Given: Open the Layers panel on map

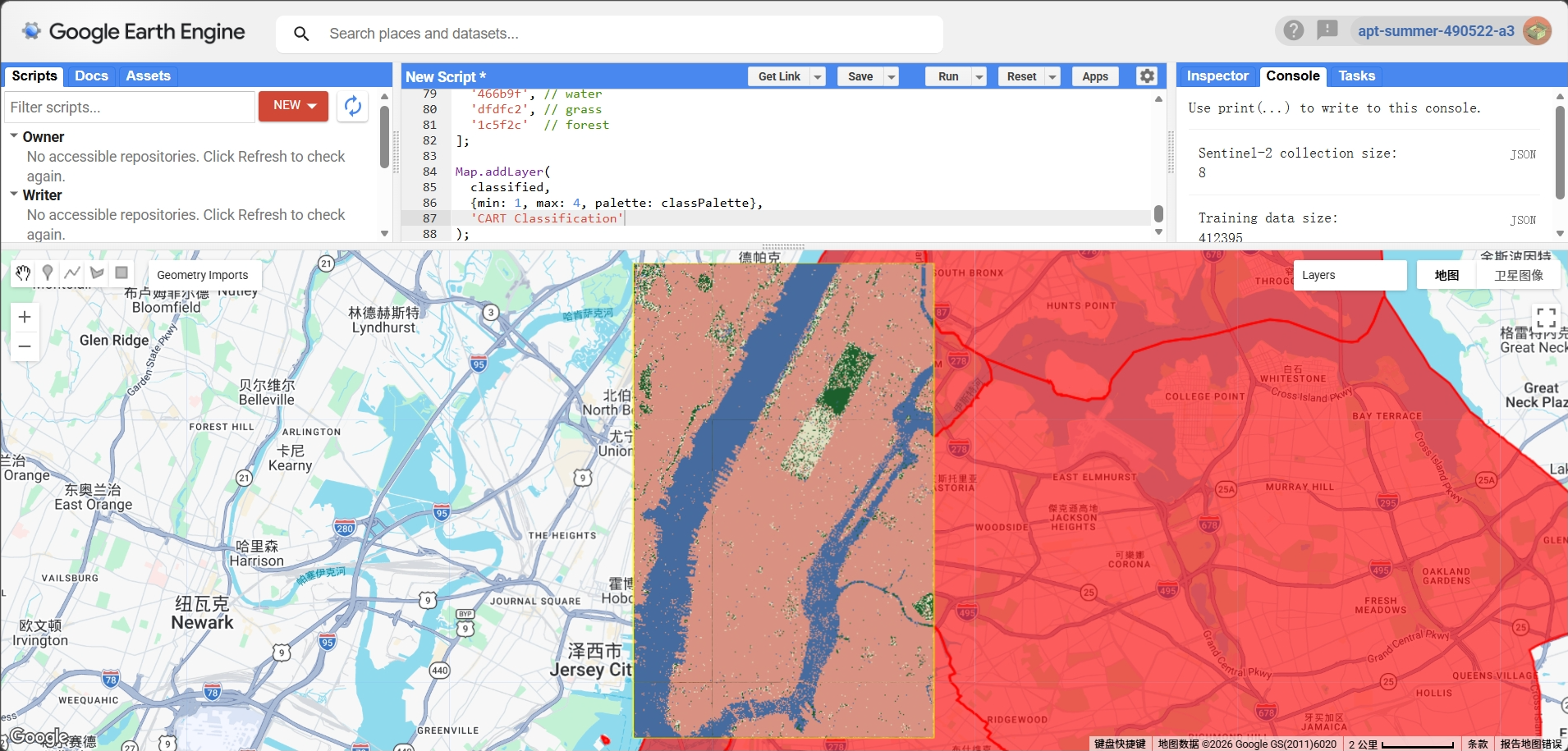Looking at the screenshot, I should [x=1350, y=276].
